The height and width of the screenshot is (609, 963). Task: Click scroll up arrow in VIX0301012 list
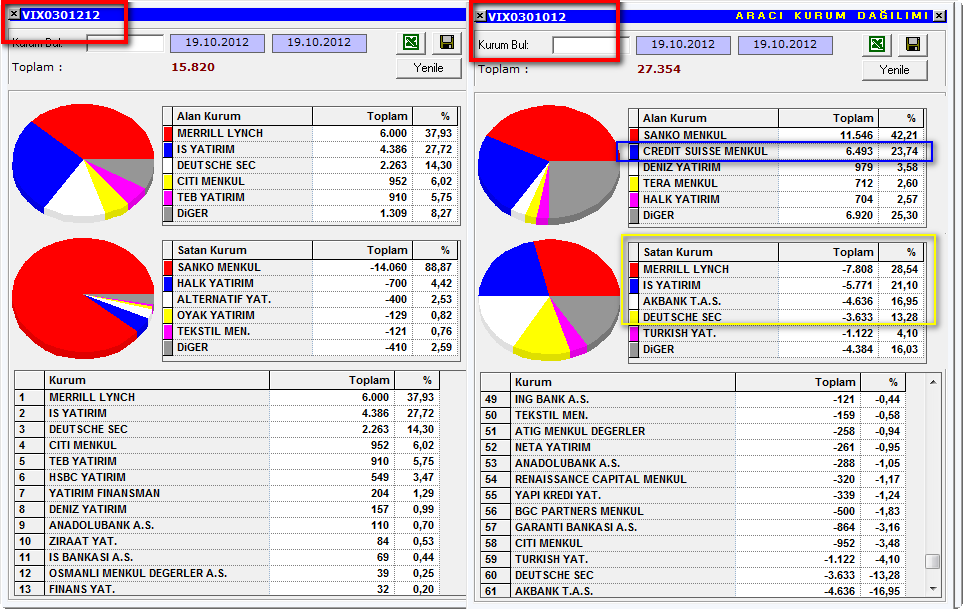[x=933, y=382]
